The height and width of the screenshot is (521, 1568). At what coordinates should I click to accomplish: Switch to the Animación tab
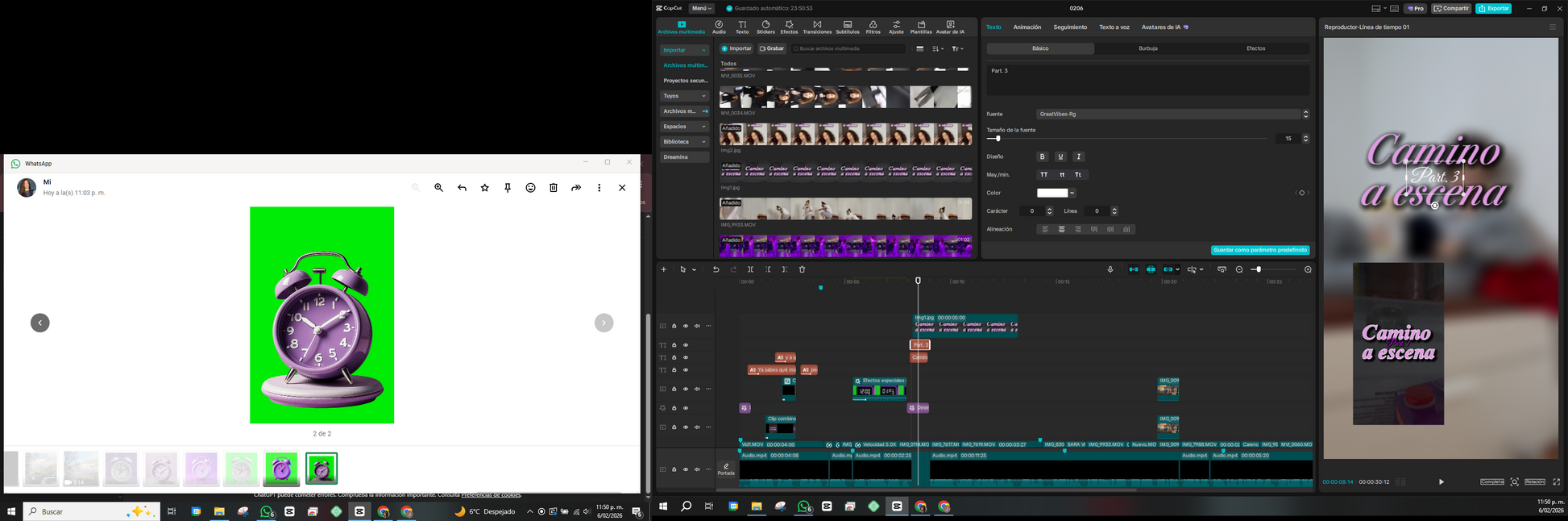1027,27
